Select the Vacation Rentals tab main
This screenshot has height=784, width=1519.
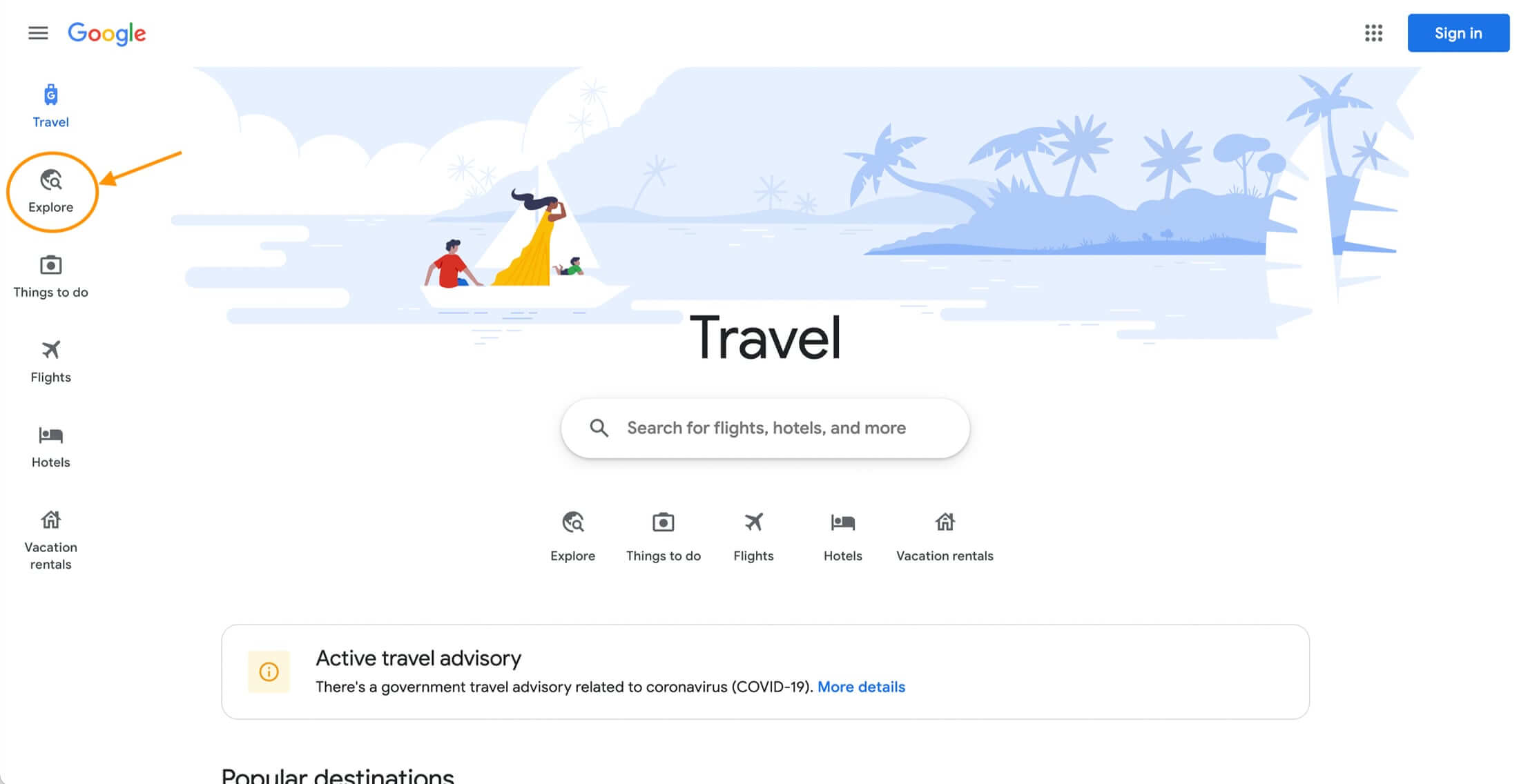click(x=944, y=535)
